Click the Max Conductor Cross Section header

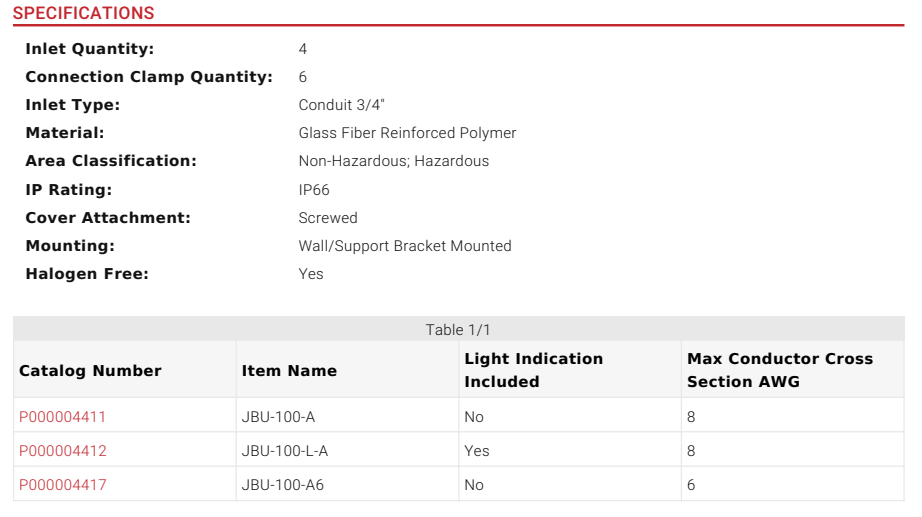tap(780, 370)
